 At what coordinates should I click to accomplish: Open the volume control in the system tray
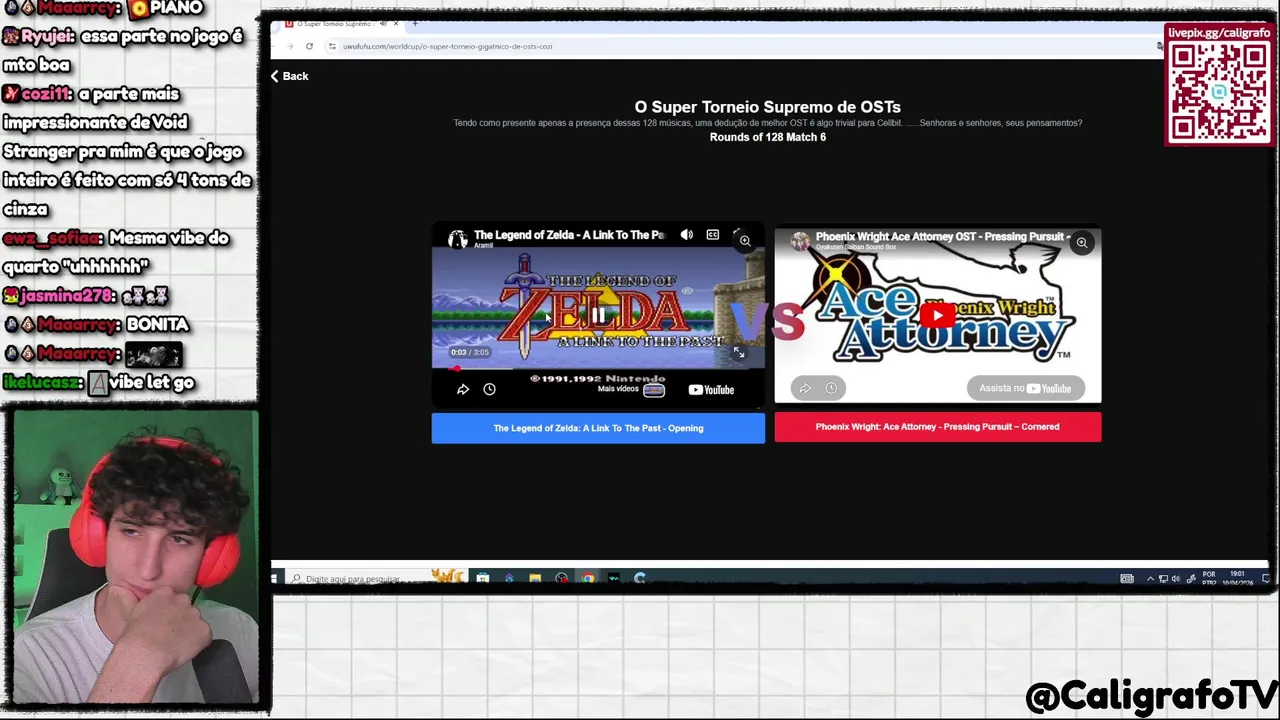pyautogui.click(x=1175, y=578)
